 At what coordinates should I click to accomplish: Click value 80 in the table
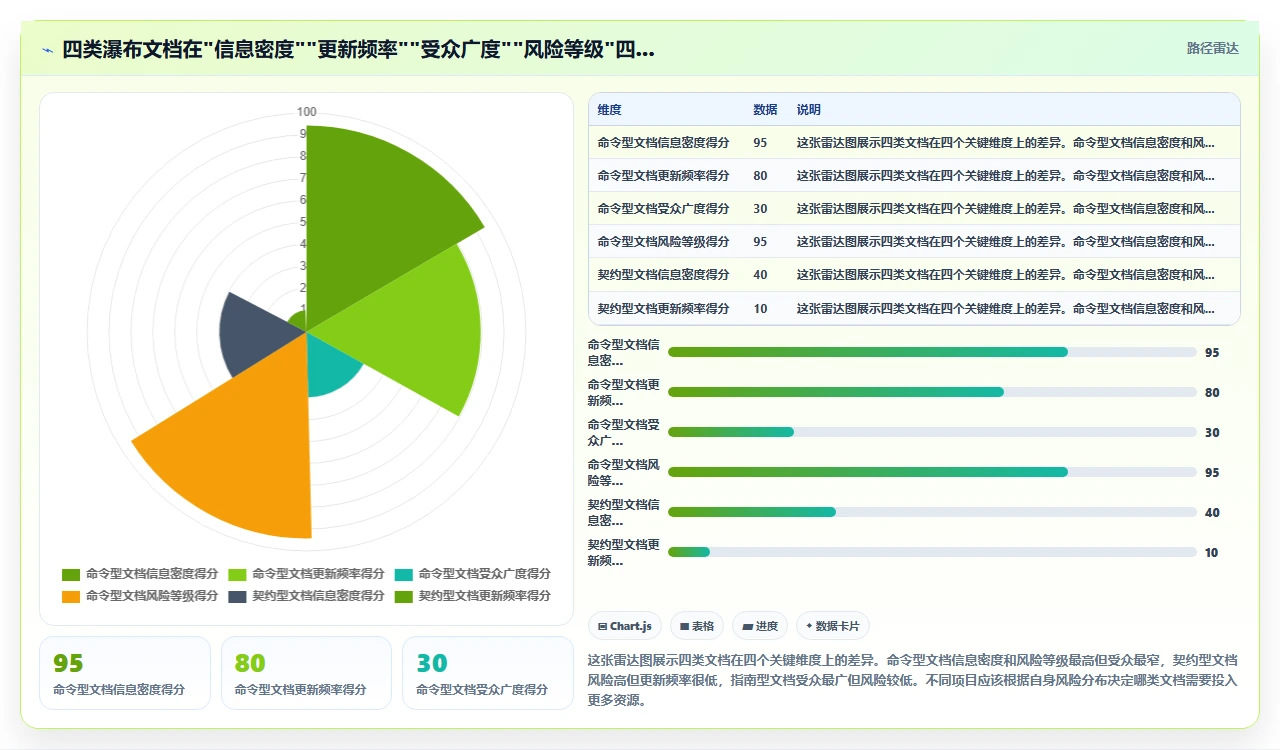pyautogui.click(x=760, y=175)
